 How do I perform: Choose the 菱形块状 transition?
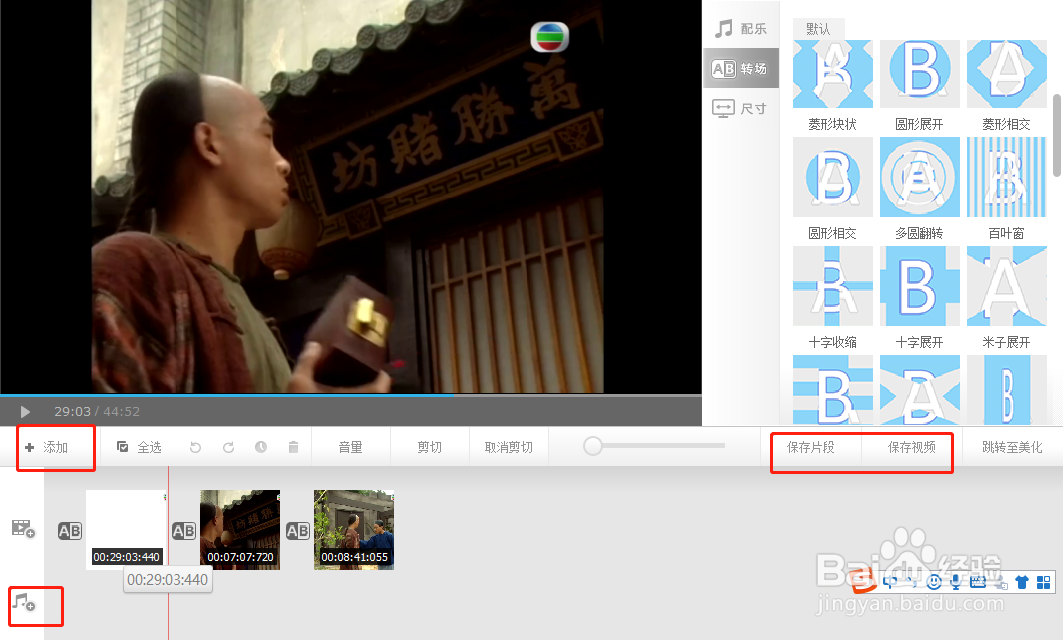coord(833,74)
